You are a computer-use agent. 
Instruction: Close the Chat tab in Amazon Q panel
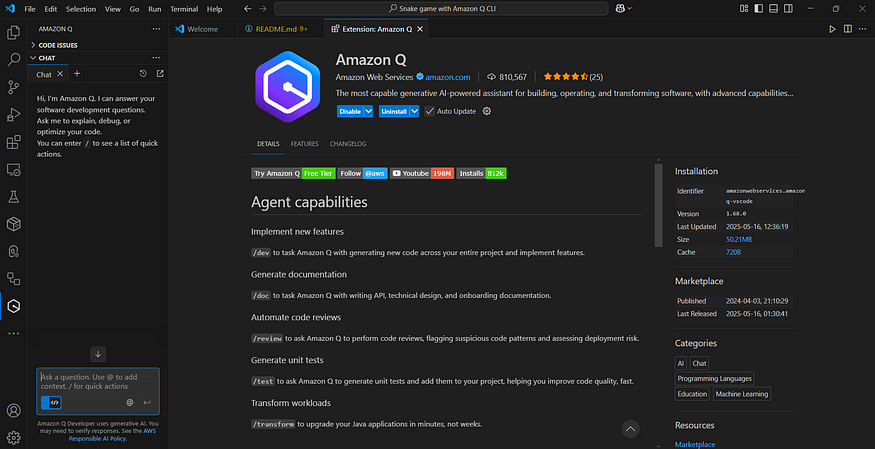(60, 74)
